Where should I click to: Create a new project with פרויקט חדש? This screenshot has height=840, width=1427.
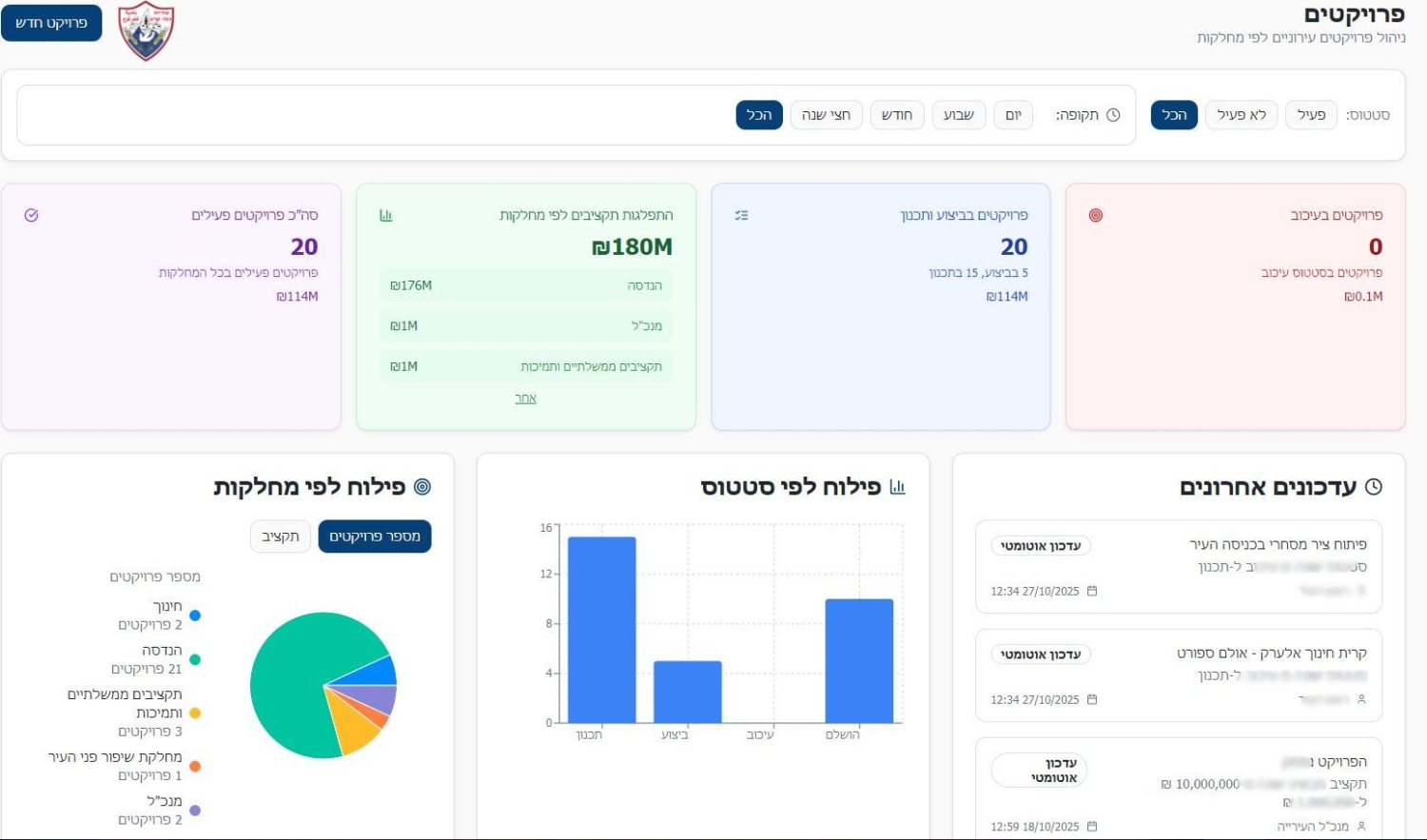pos(51,23)
